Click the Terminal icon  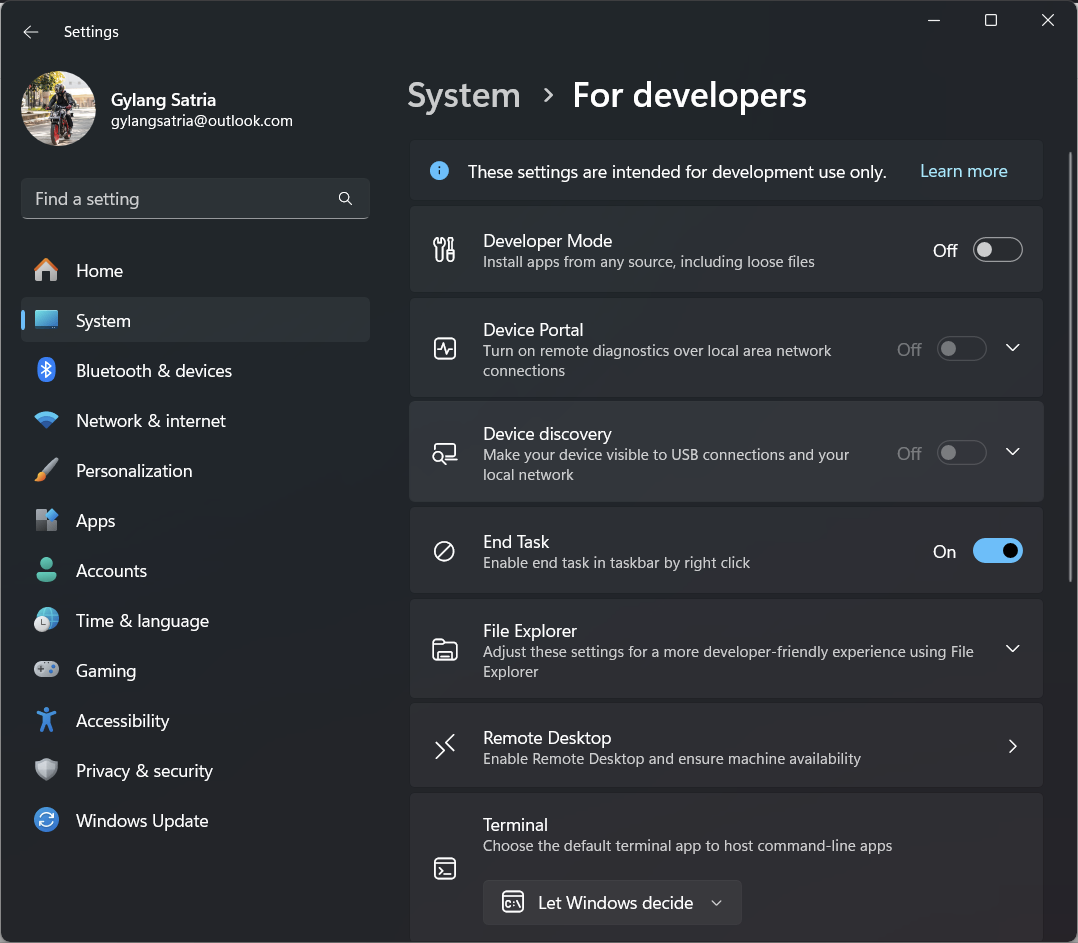point(445,869)
